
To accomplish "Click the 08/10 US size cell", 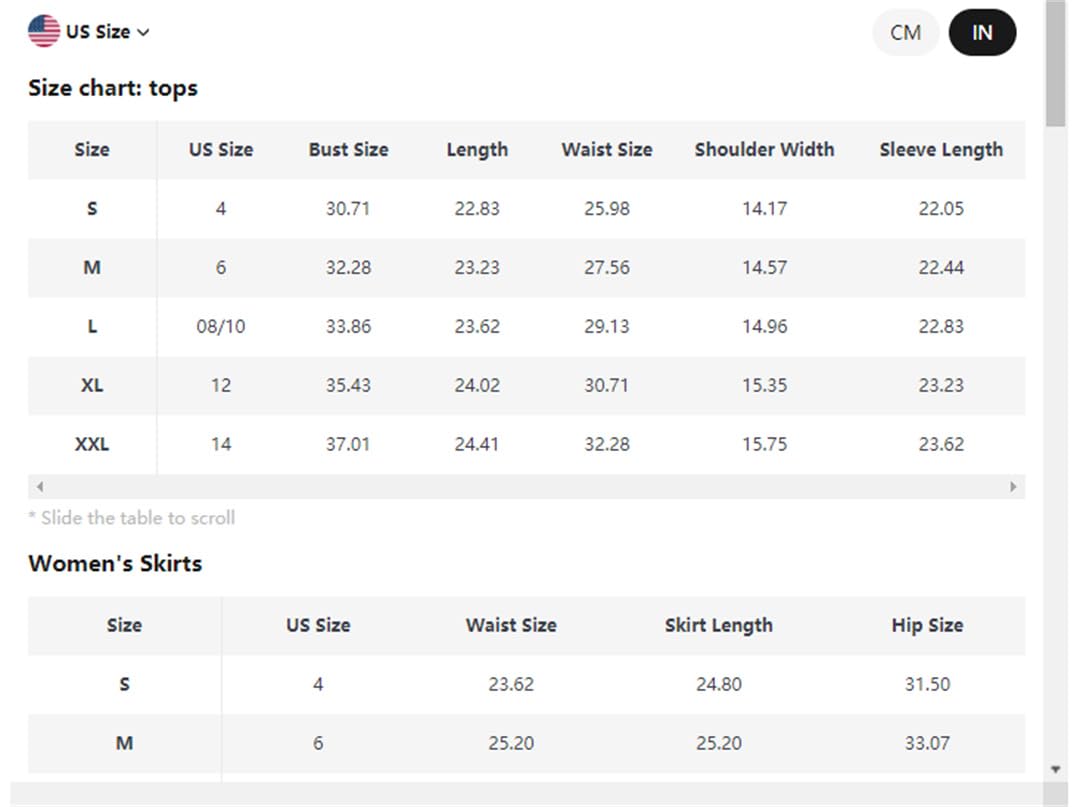I will (220, 326).
